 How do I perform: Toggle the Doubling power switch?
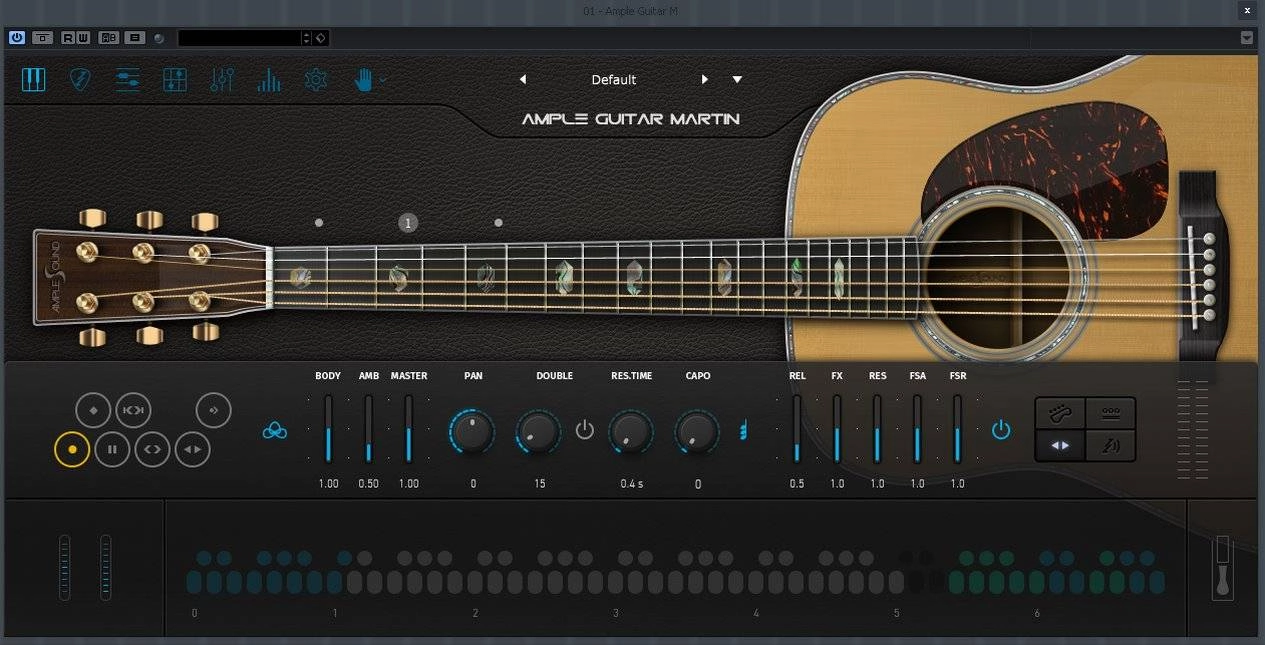tap(585, 431)
